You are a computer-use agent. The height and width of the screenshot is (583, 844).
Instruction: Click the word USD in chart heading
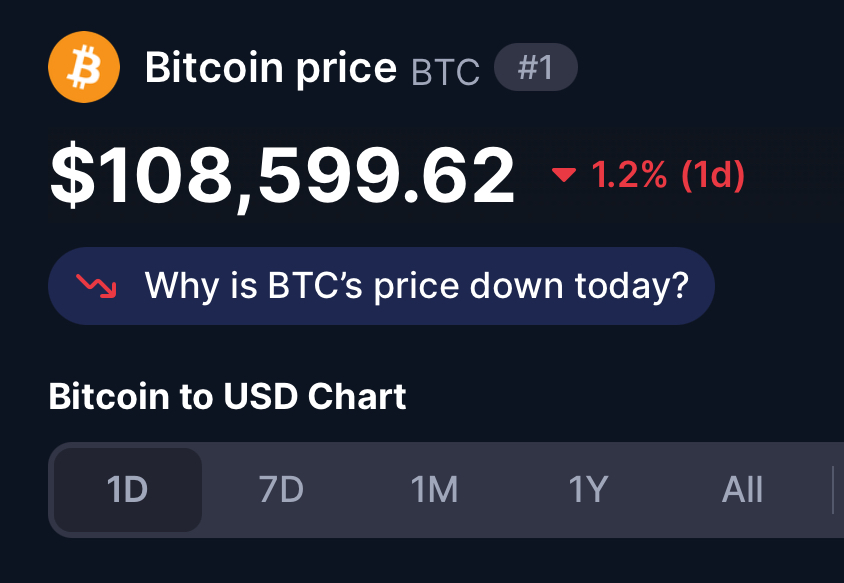tap(261, 397)
